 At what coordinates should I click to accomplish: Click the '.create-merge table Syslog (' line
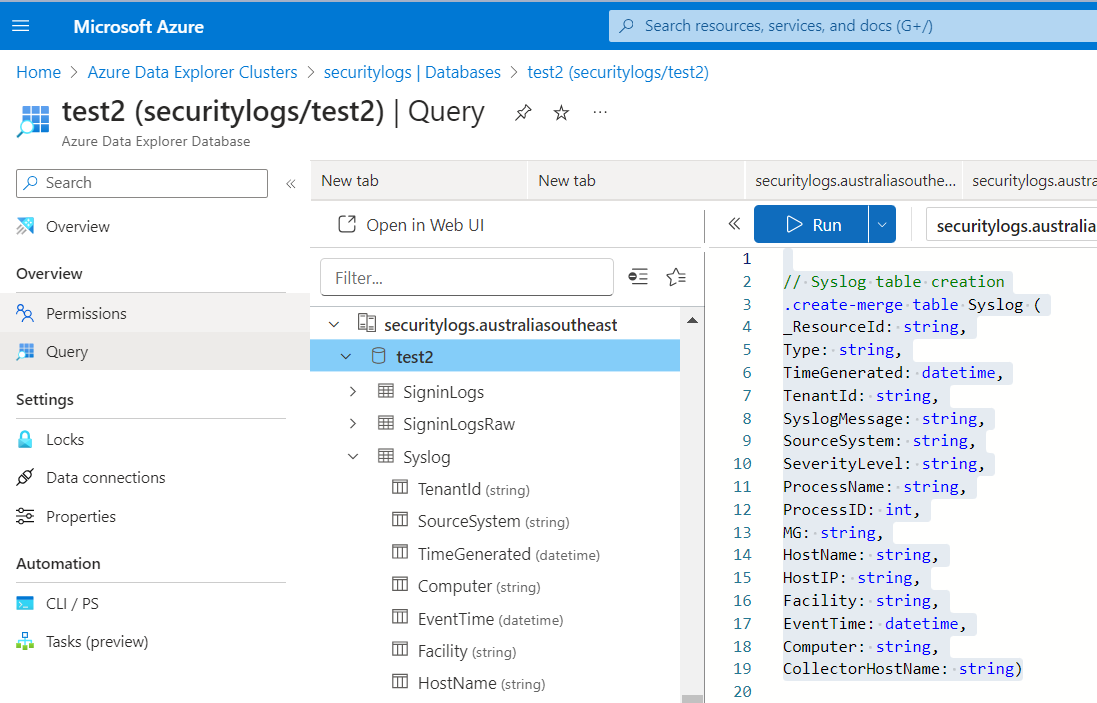912,304
